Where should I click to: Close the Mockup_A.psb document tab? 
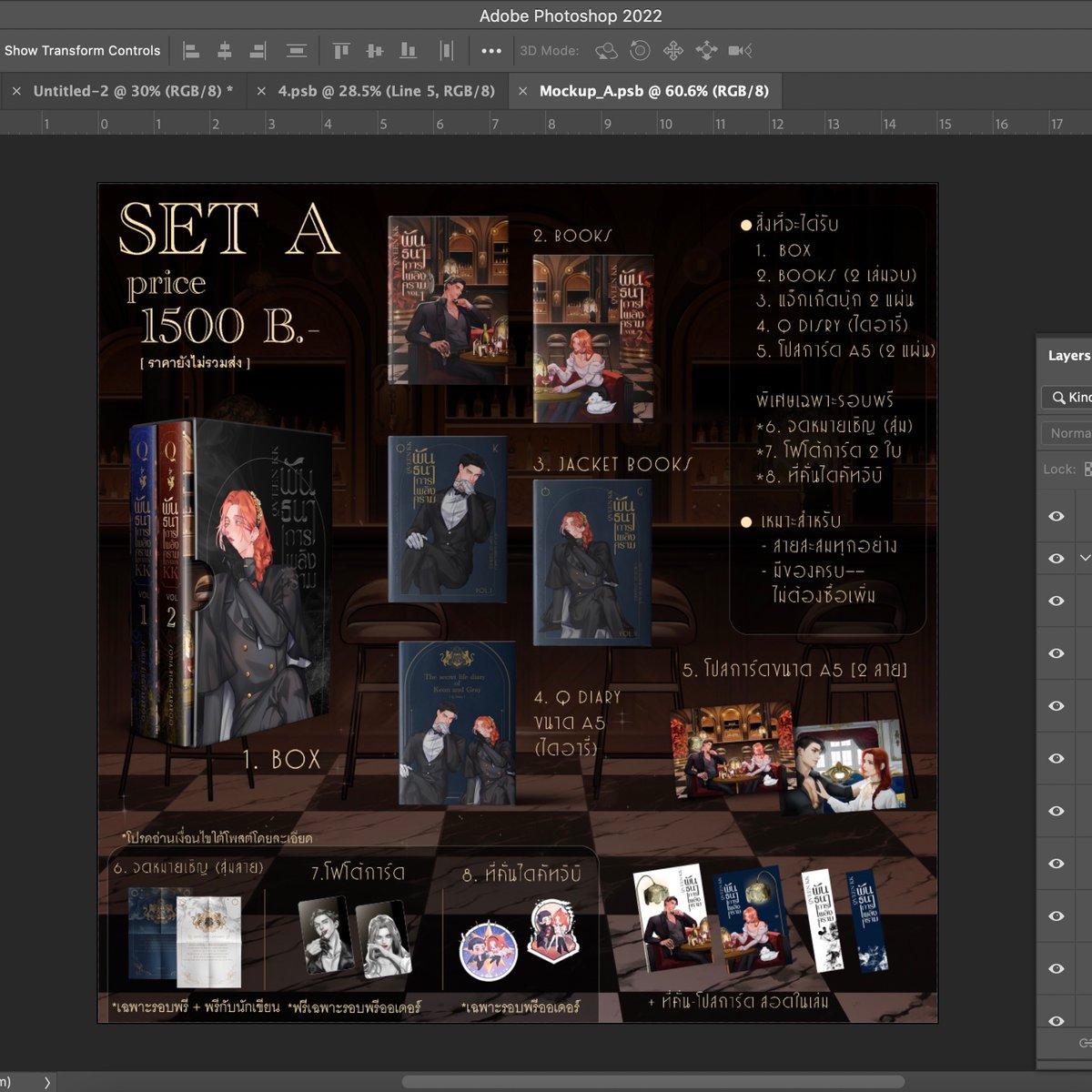click(522, 91)
